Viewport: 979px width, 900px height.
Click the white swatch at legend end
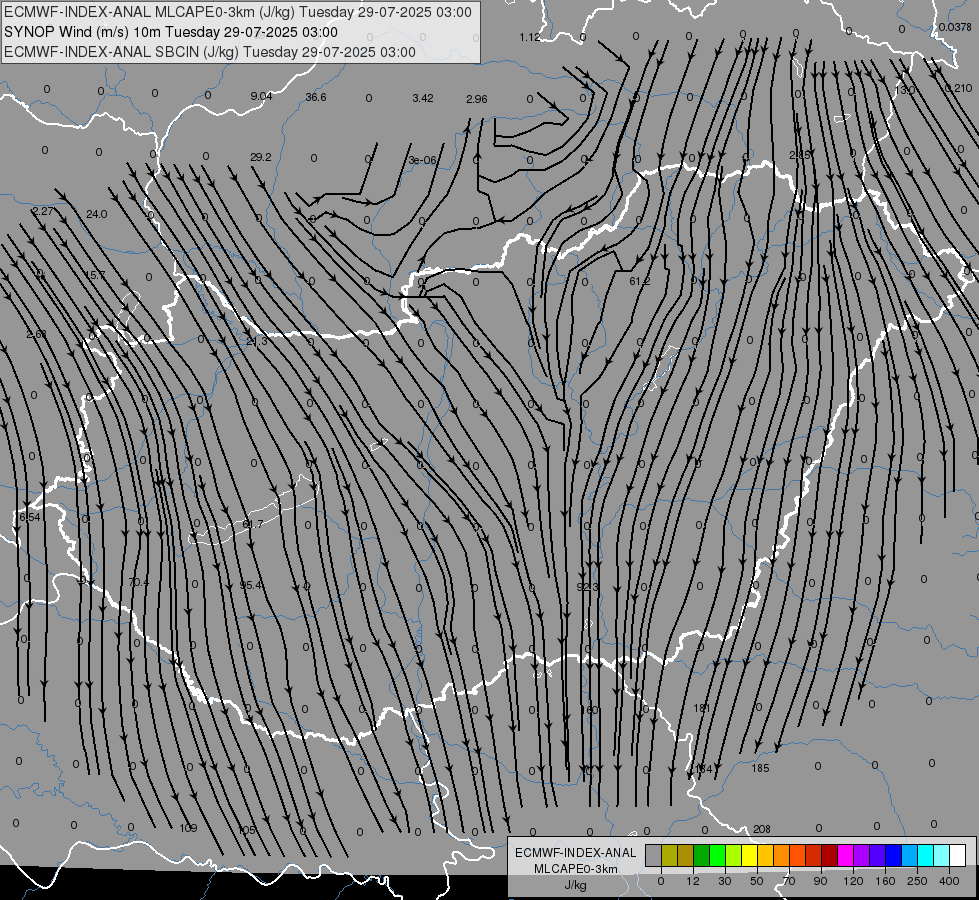click(958, 855)
